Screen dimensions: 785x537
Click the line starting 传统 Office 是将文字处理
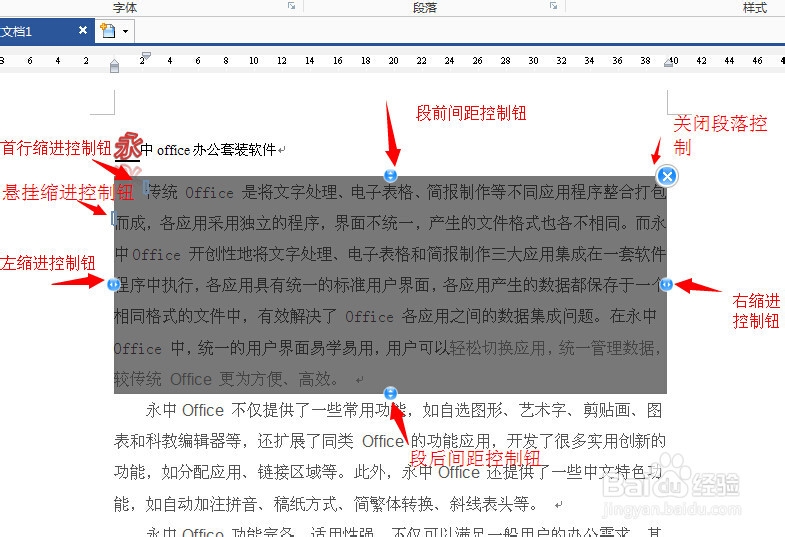[x=406, y=192]
